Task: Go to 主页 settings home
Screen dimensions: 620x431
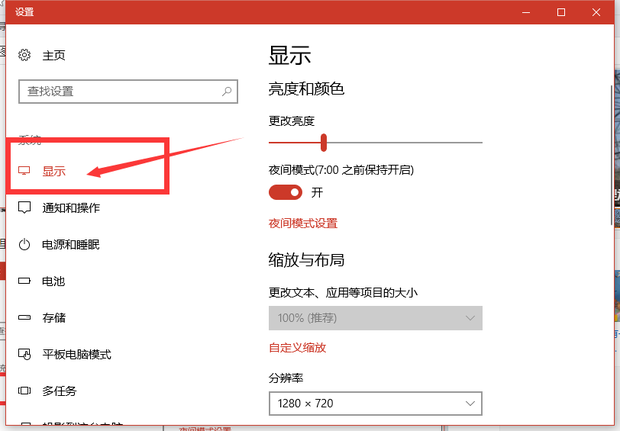Action: (x=53, y=55)
